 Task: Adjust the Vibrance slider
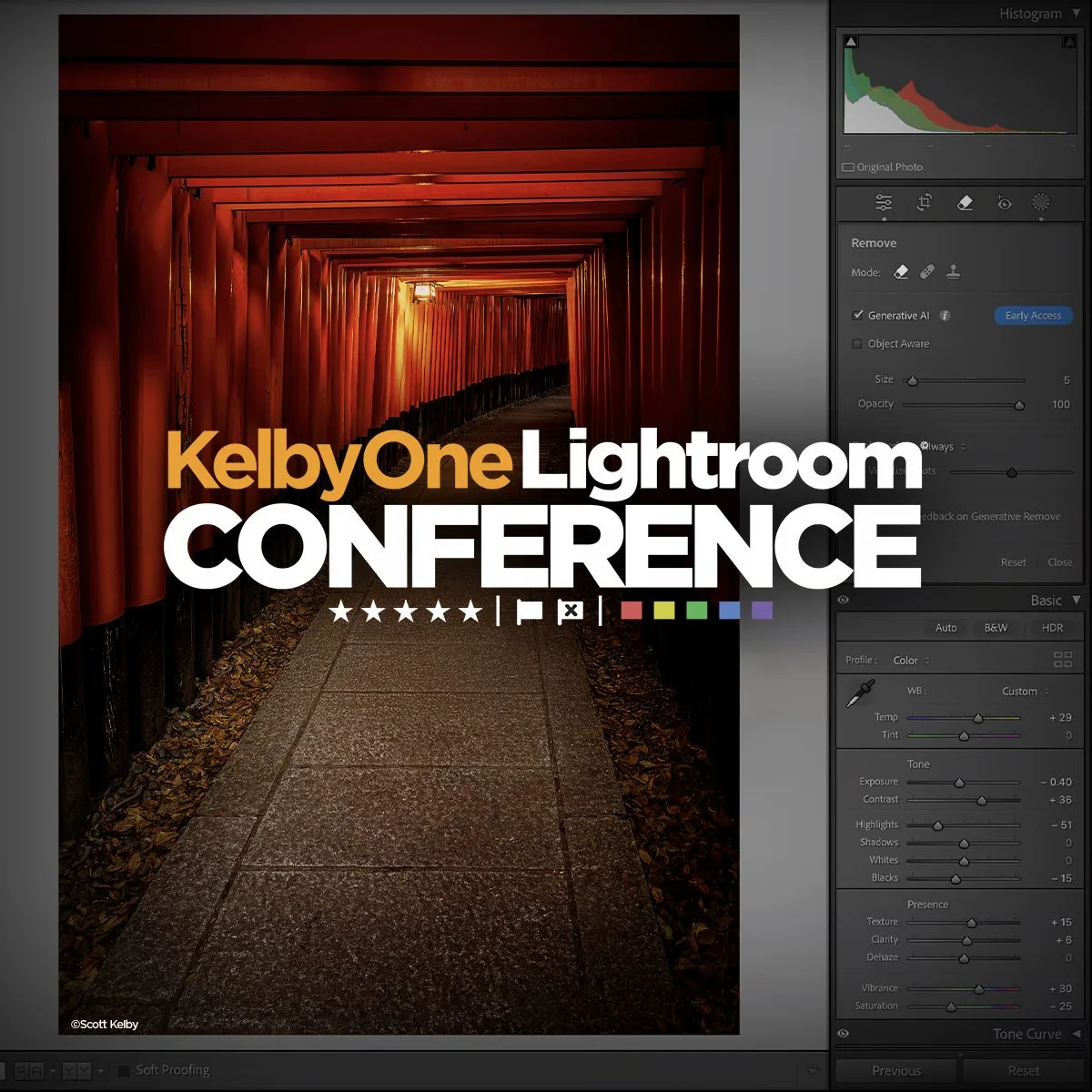964,988
